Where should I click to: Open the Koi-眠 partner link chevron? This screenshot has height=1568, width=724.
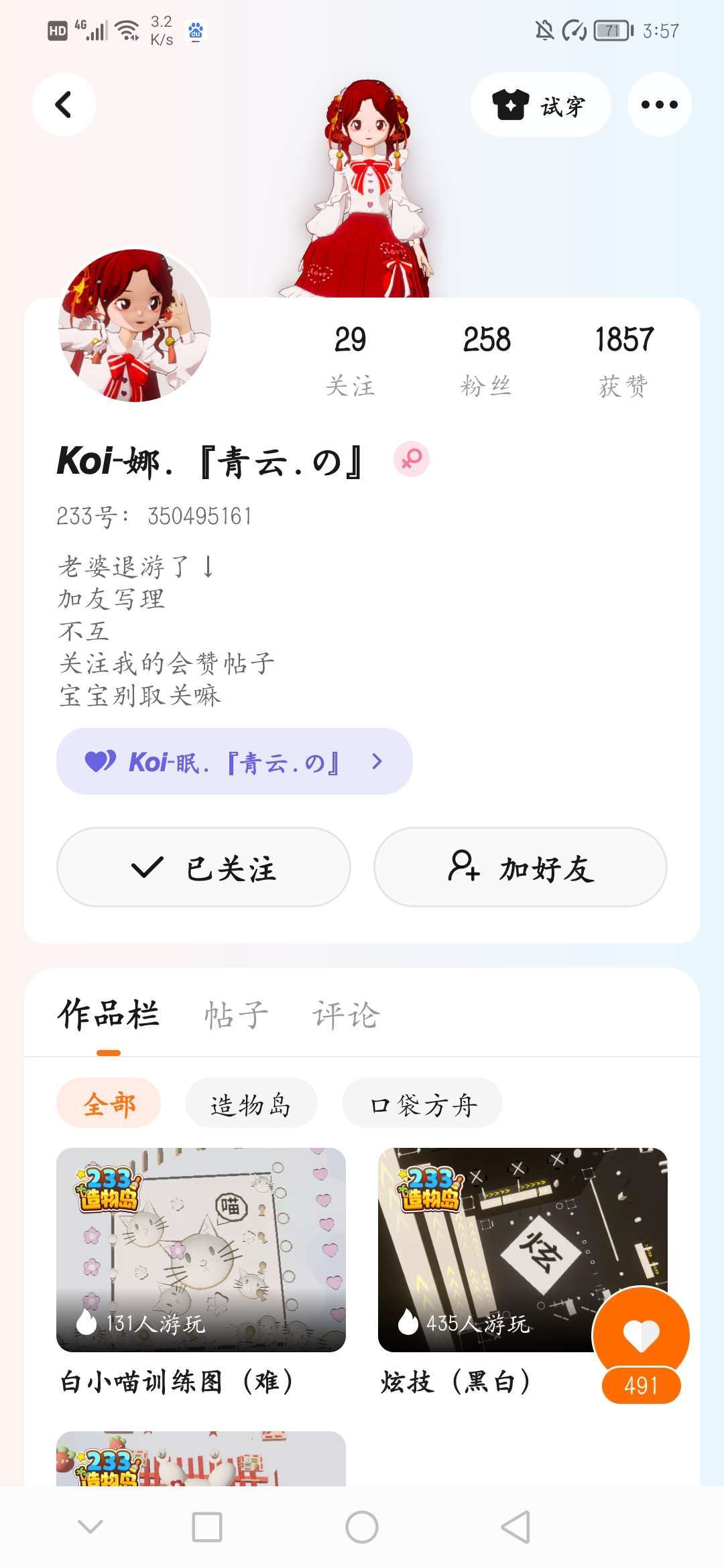pyautogui.click(x=377, y=761)
